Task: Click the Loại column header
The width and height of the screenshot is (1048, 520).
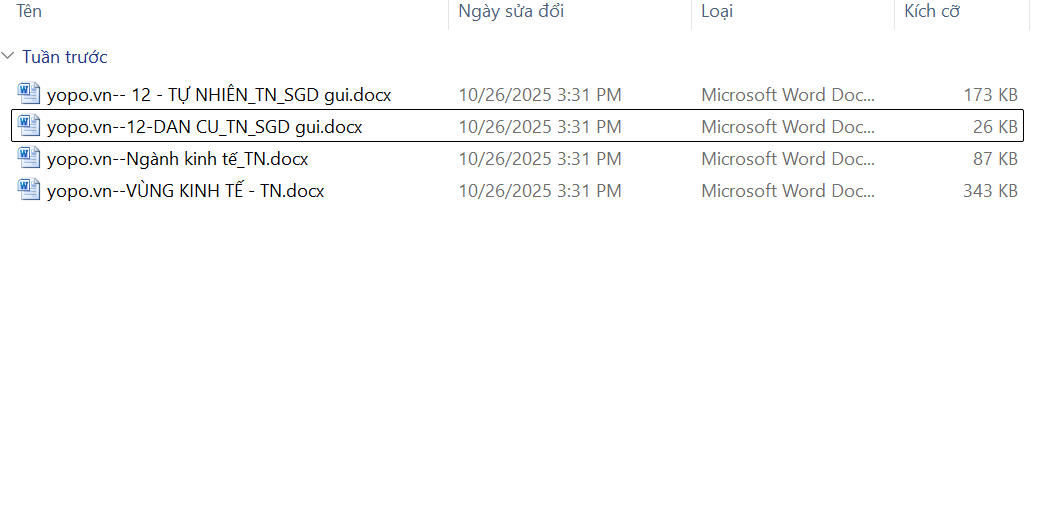Action: tap(717, 11)
